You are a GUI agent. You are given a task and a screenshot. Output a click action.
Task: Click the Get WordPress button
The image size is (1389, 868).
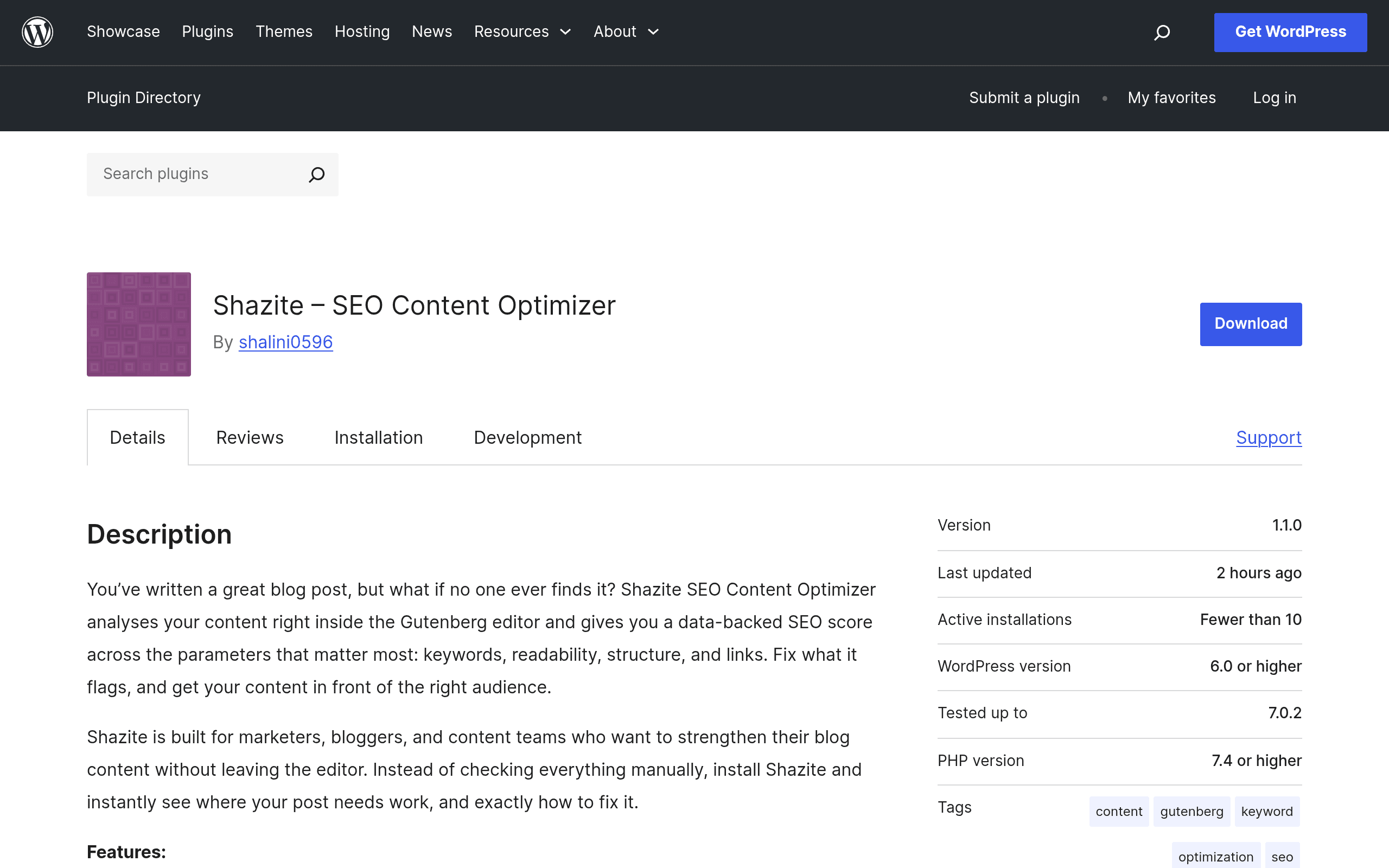[1290, 32]
